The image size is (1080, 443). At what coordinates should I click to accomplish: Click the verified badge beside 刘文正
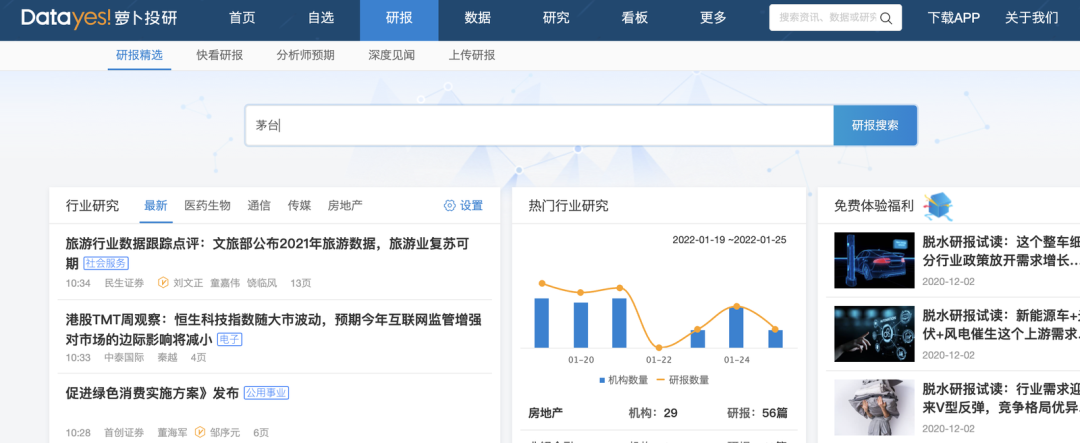tap(163, 282)
